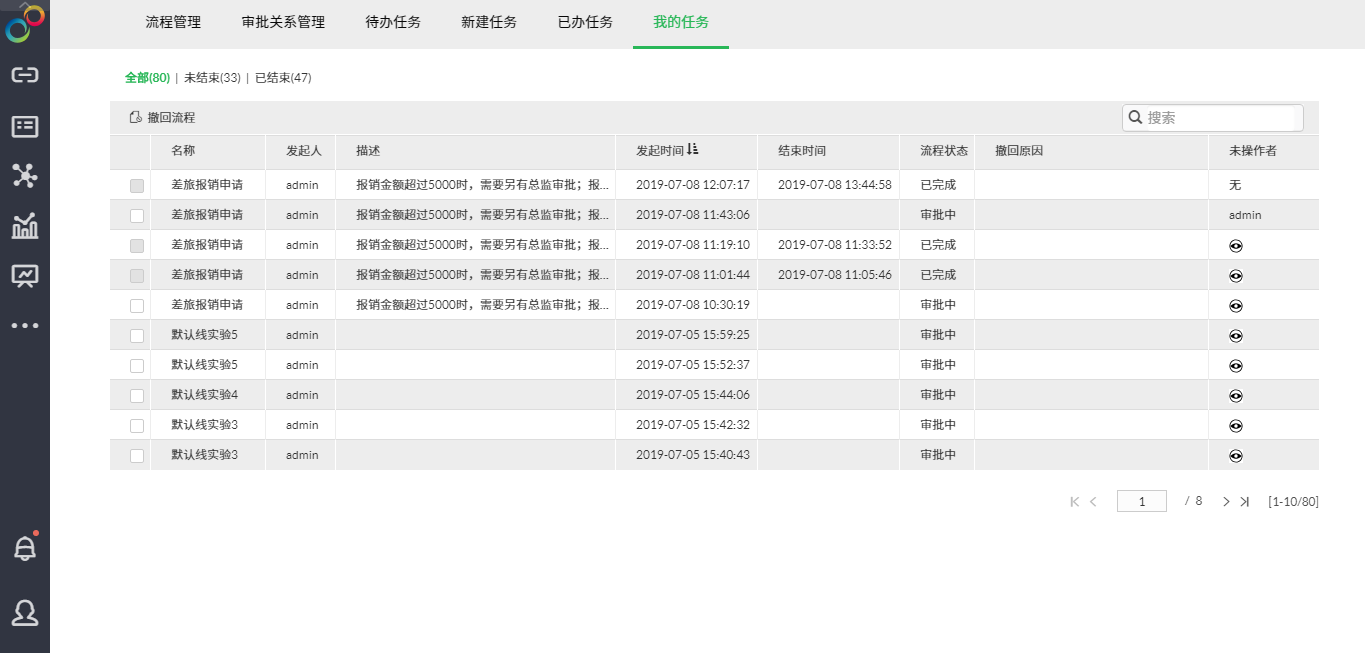This screenshot has width=1365, height=653.
Task: Switch to the 待办任务 tab
Action: tap(393, 22)
